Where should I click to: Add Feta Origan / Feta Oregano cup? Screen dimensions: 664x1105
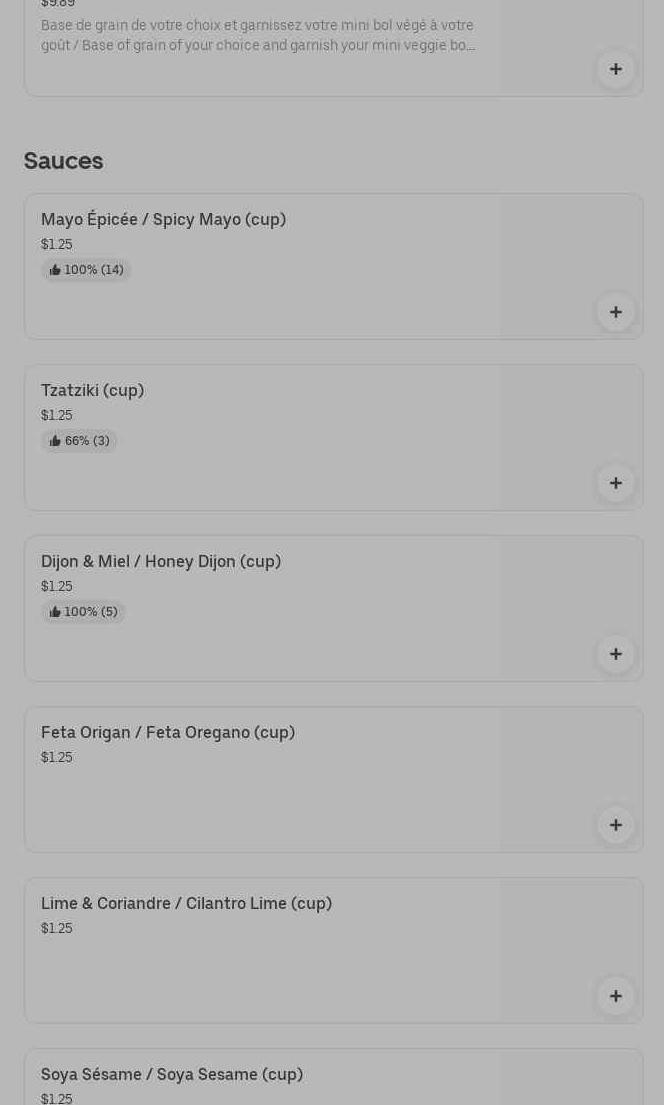pyautogui.click(x=615, y=825)
